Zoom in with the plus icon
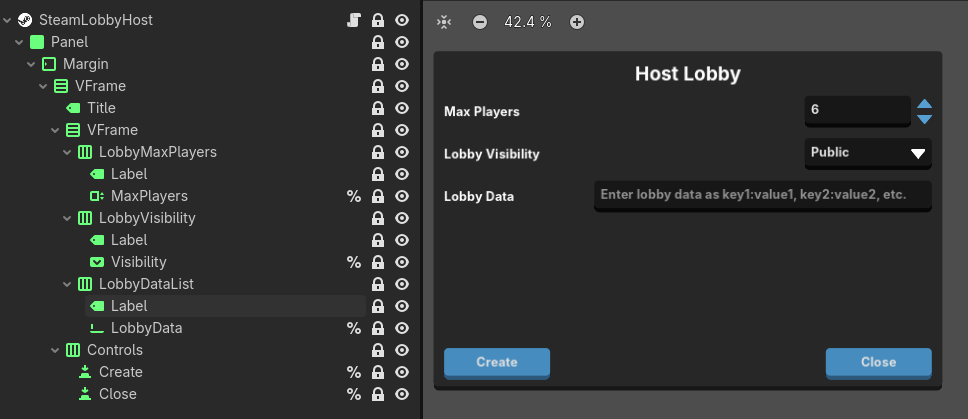The height and width of the screenshot is (419, 968). (x=577, y=22)
